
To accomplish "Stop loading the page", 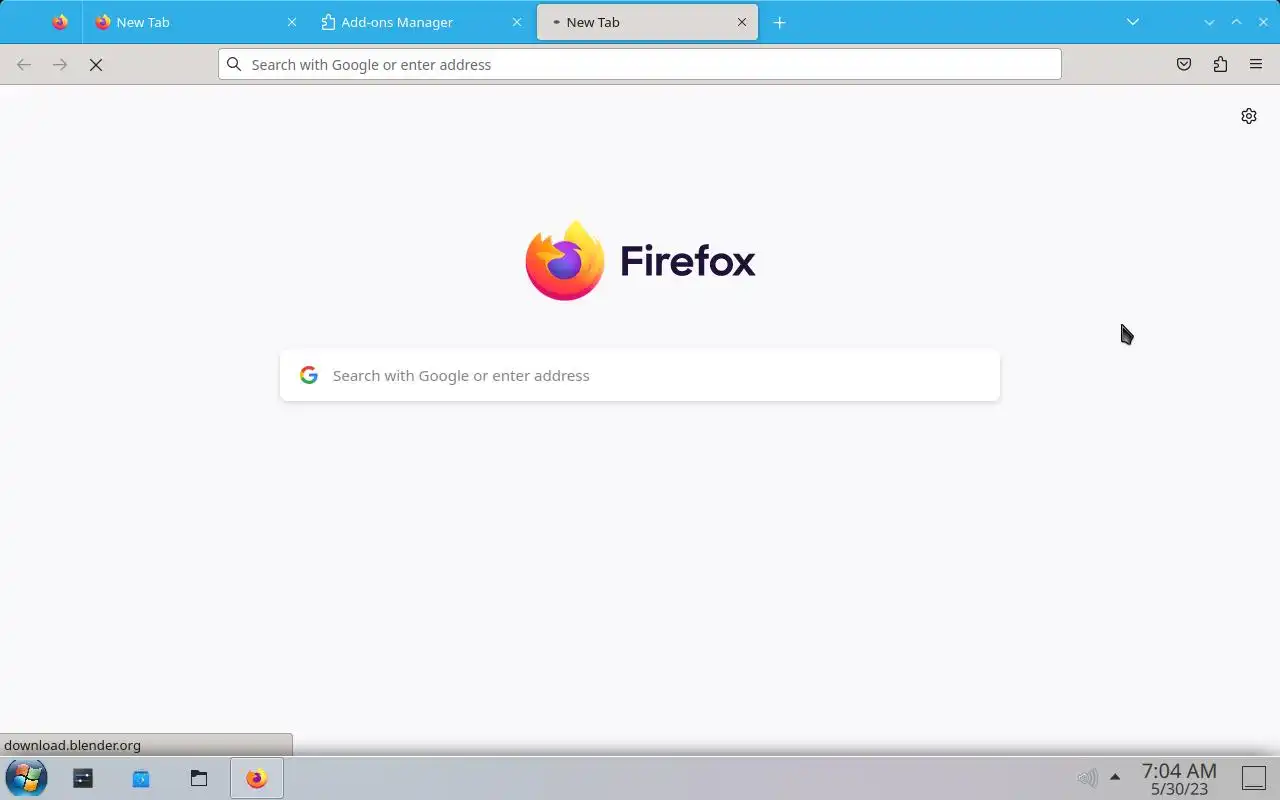I will tap(96, 64).
